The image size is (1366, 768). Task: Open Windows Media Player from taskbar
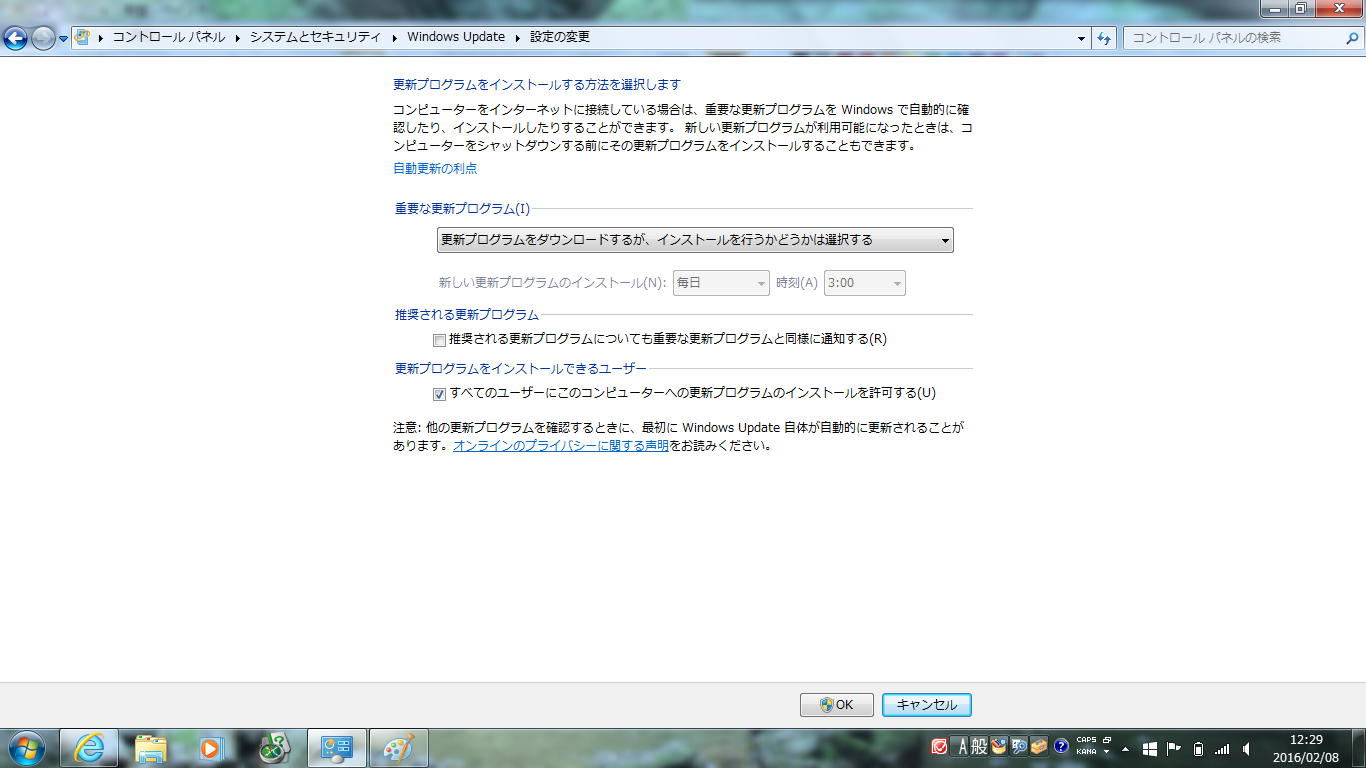point(211,748)
